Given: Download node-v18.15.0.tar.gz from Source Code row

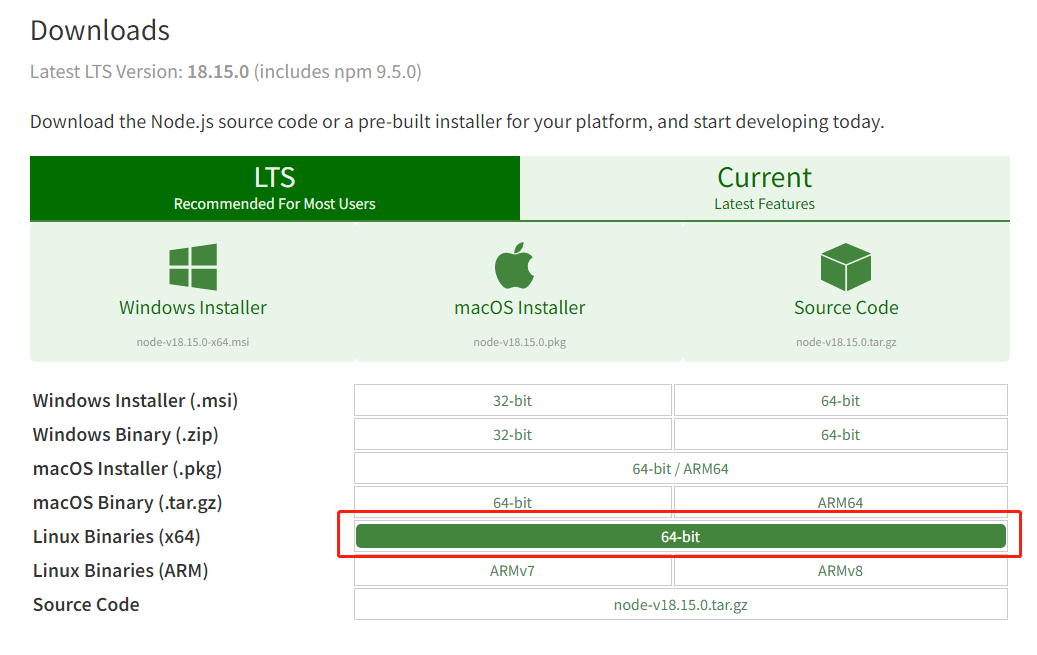Looking at the screenshot, I should [x=680, y=605].
